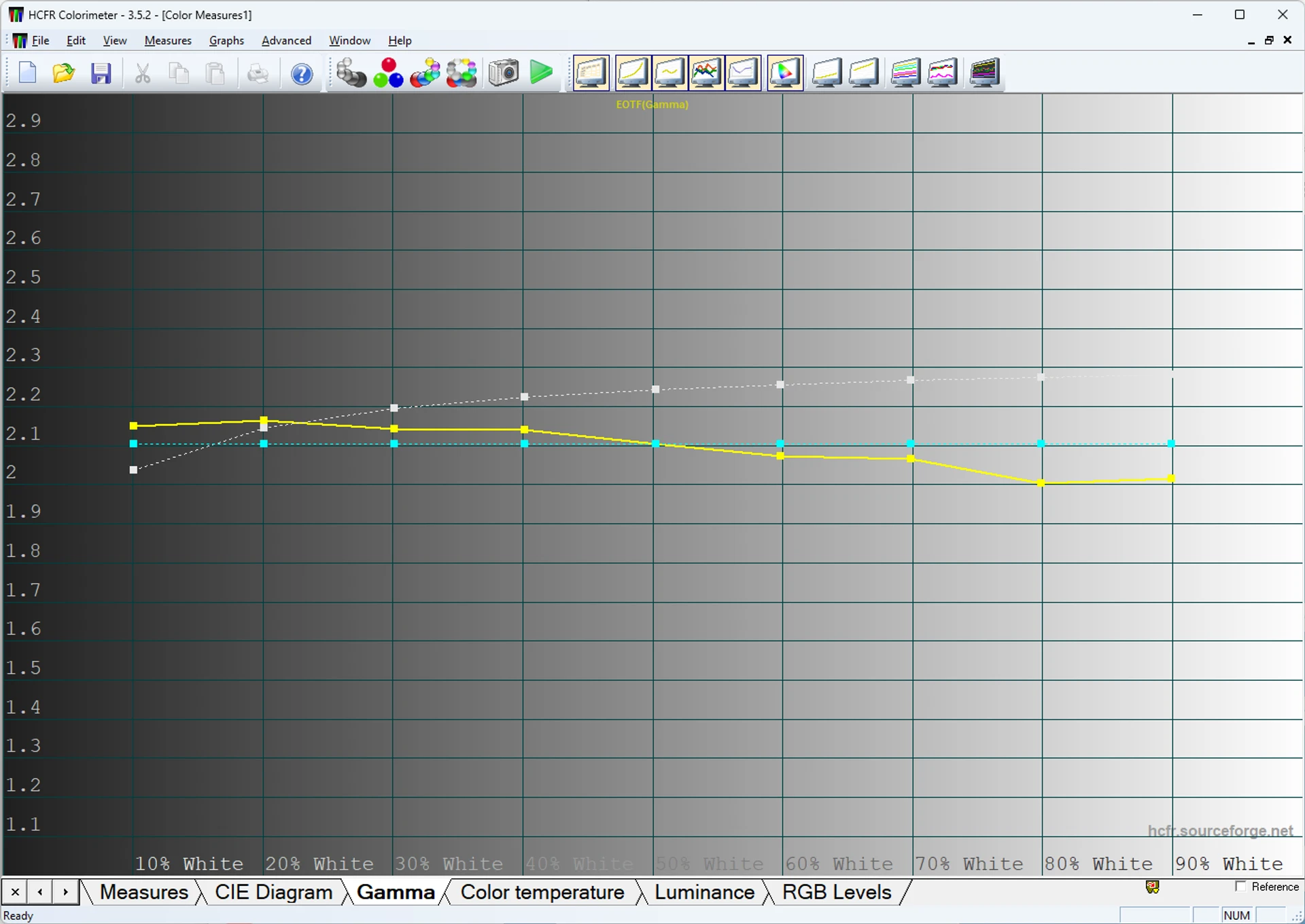Select the Gamma tab
The height and width of the screenshot is (924, 1305).
click(396, 892)
